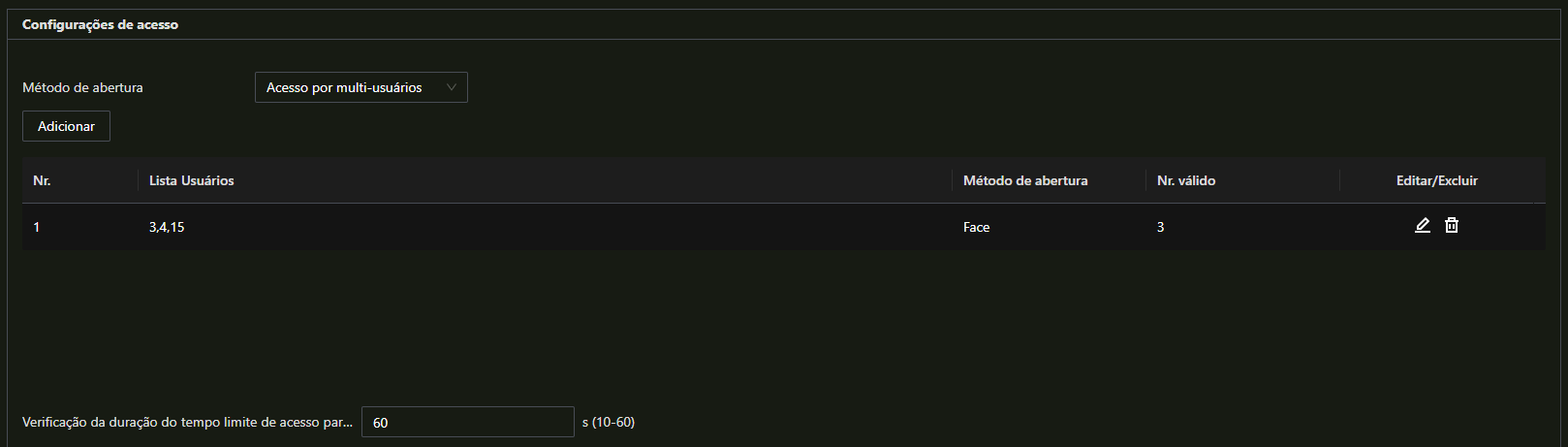Select the user list cell 3,4,15

tap(167, 227)
